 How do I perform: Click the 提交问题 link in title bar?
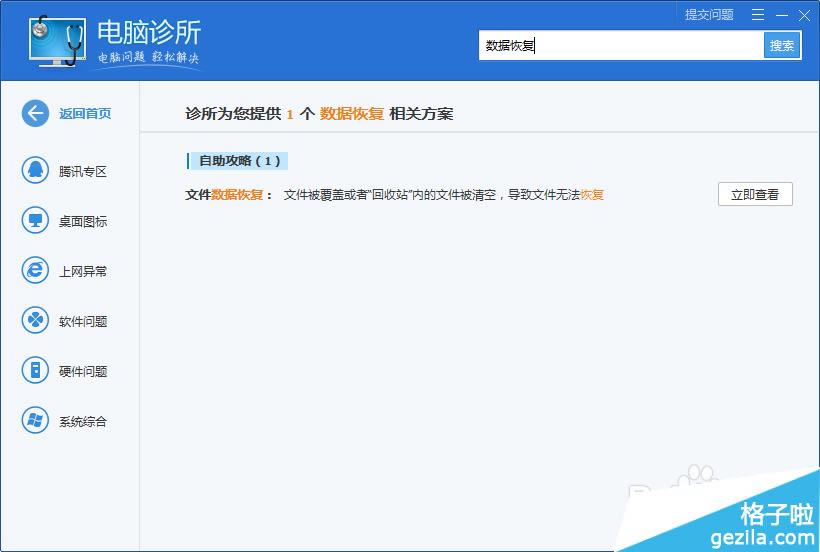(709, 15)
